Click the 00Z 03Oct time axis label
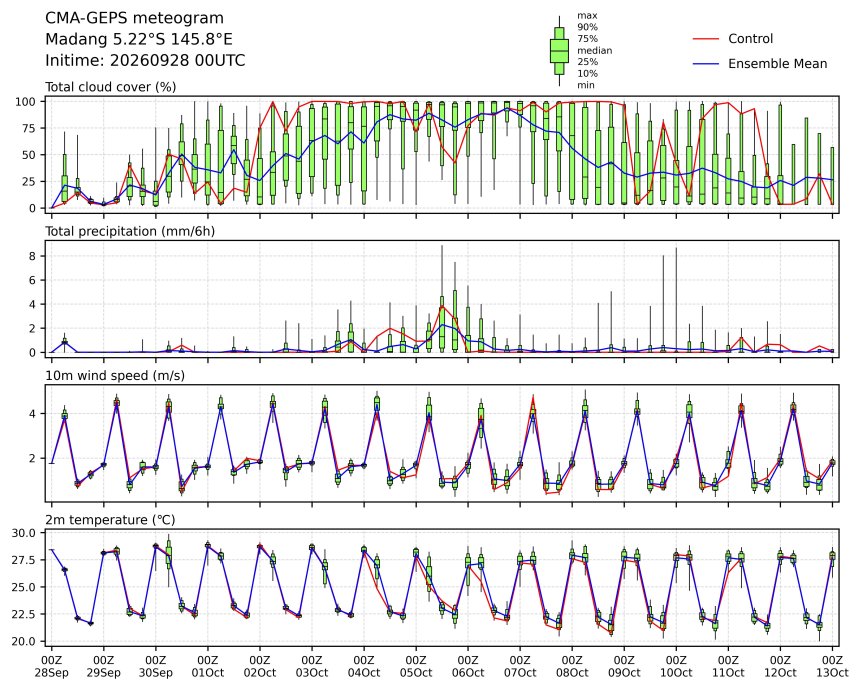Viewport: 860px width, 690px height. tap(312, 666)
